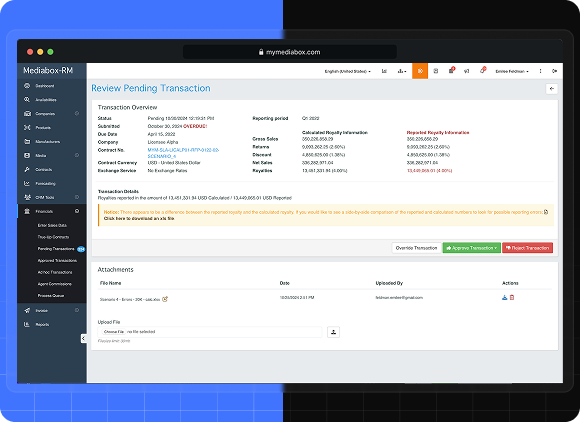Click the document icon at end of notice
580x422 pixels.
pyautogui.click(x=546, y=212)
